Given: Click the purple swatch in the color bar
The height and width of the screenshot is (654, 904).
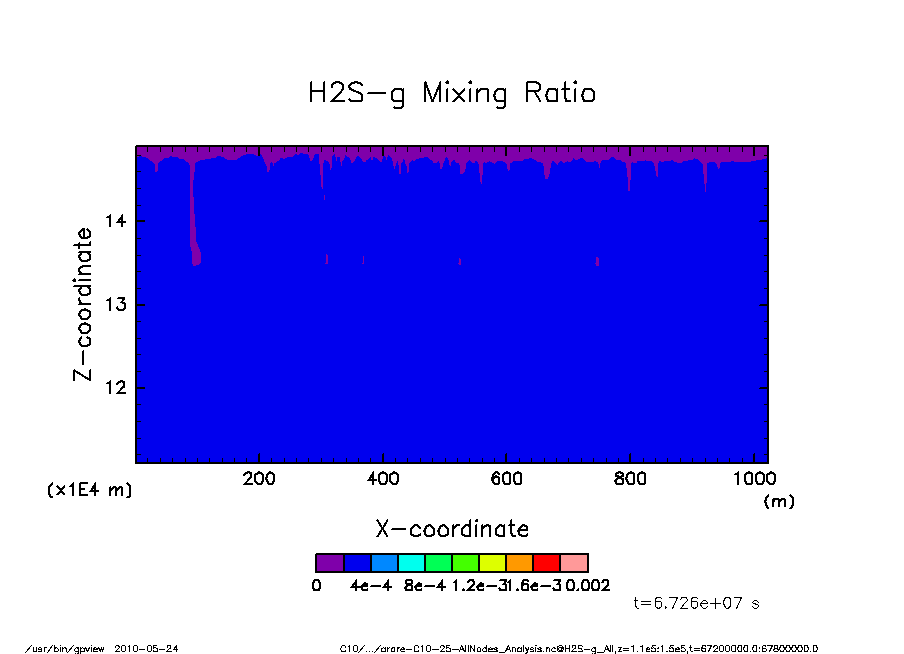Looking at the screenshot, I should (x=329, y=563).
